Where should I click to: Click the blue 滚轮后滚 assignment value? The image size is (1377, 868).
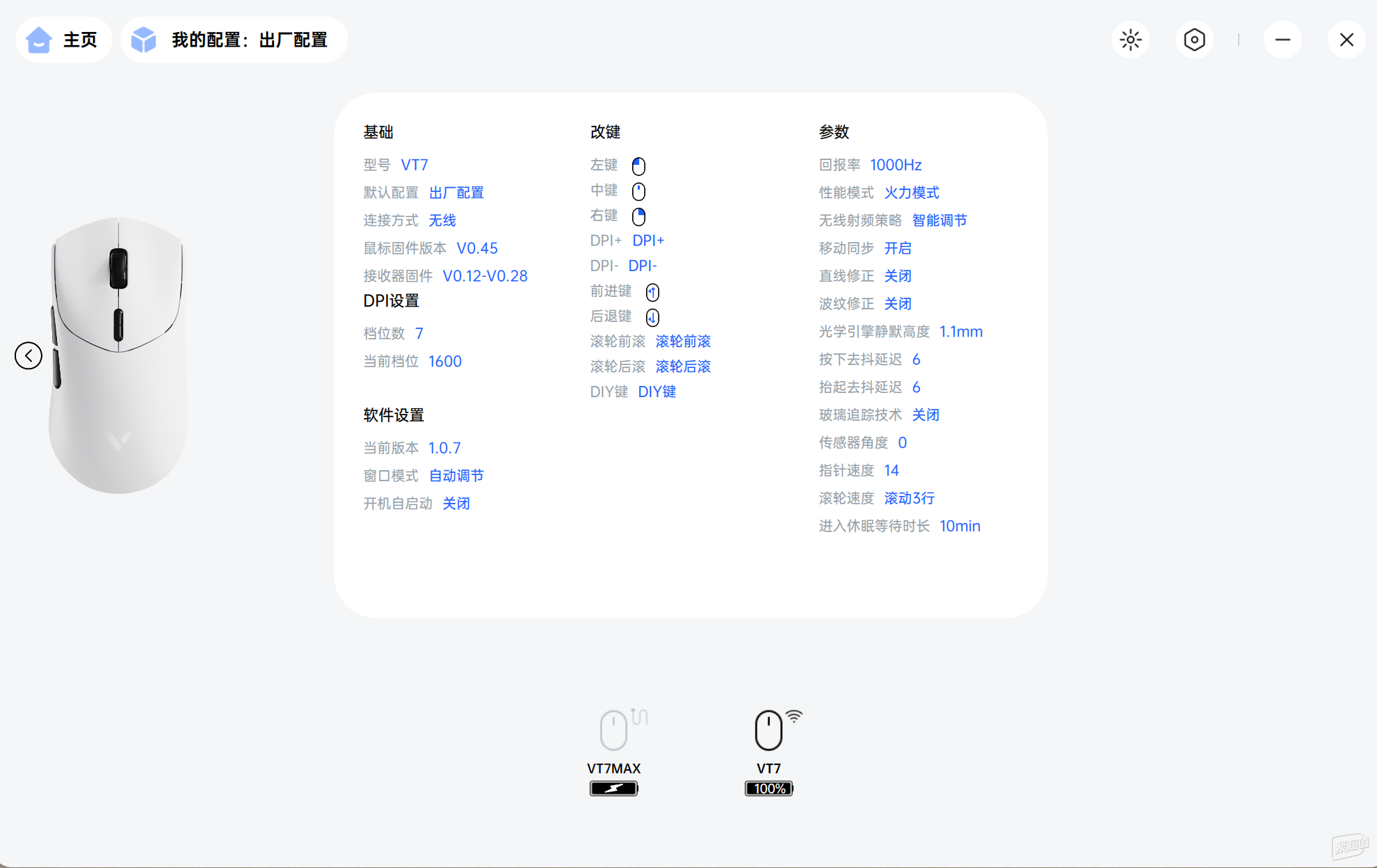coord(683,367)
